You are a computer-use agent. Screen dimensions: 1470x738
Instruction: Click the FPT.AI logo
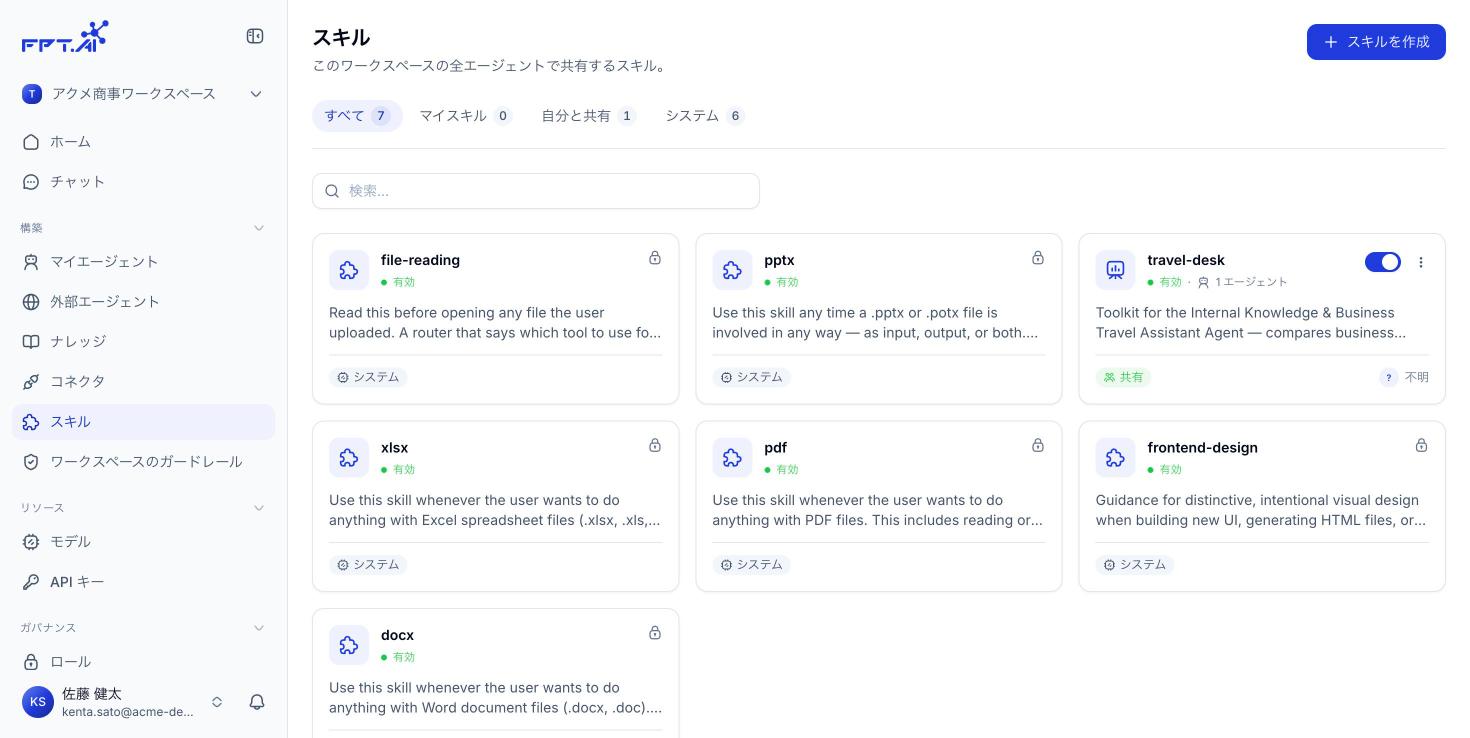65,36
